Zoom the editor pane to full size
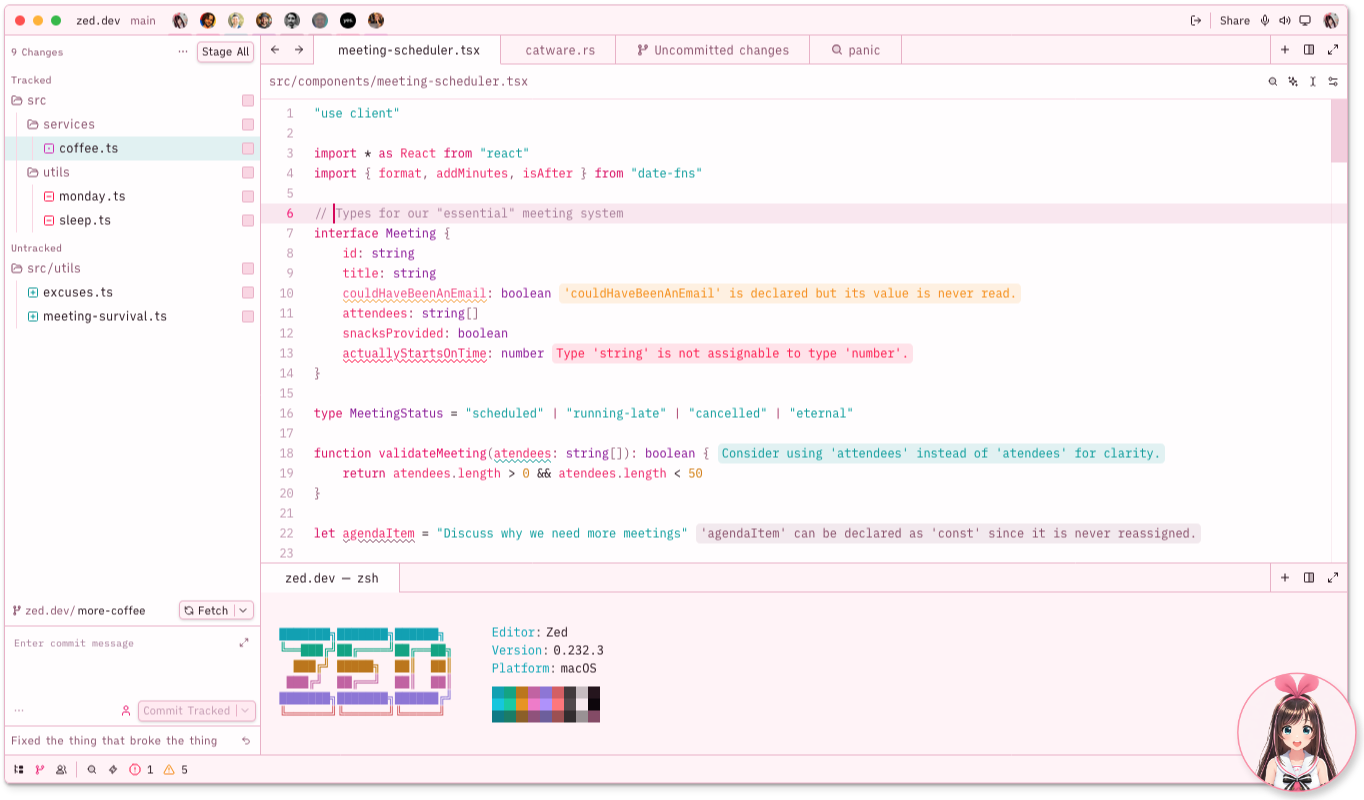Viewport: 1364px width, 800px height. 1333,49
